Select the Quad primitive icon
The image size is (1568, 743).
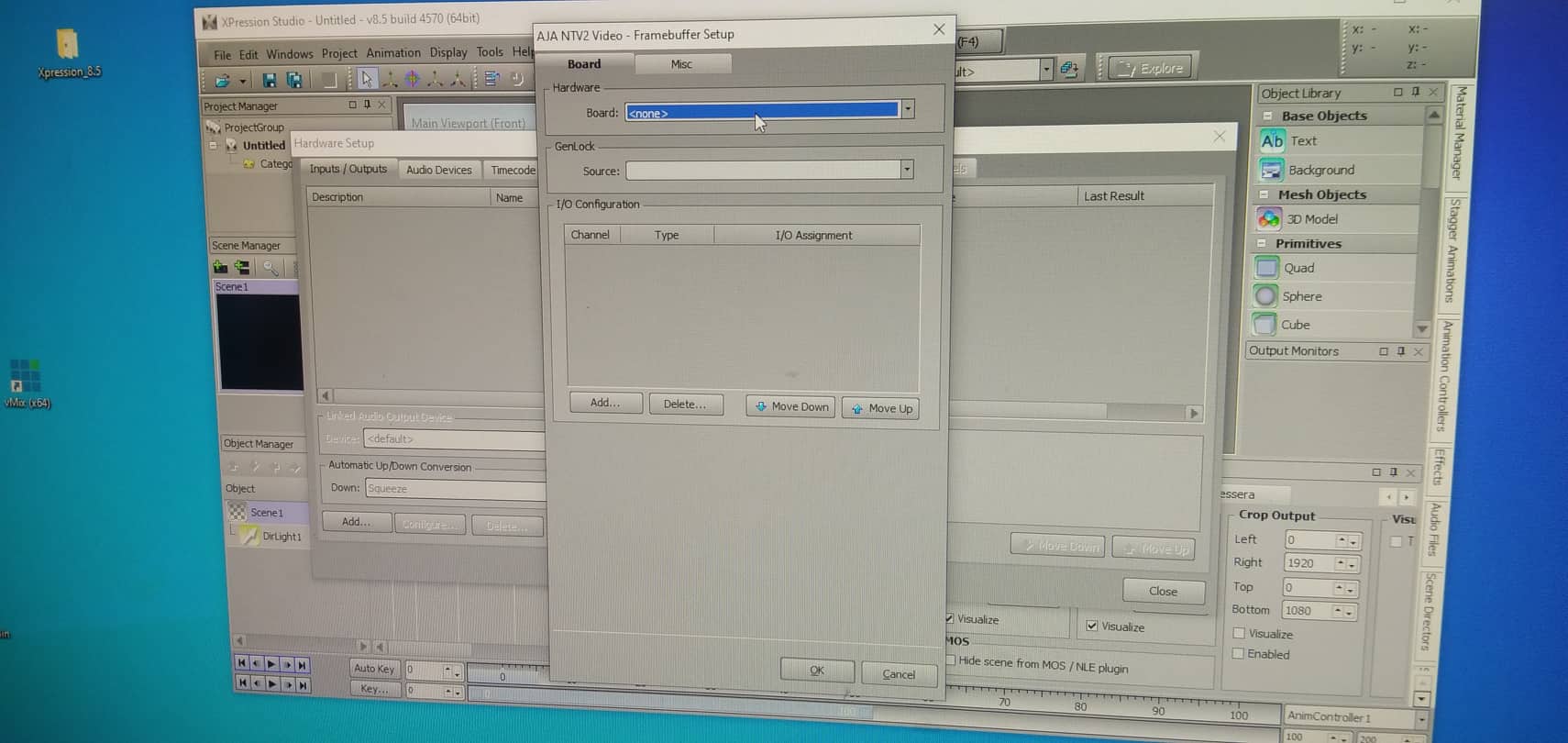click(x=1266, y=268)
